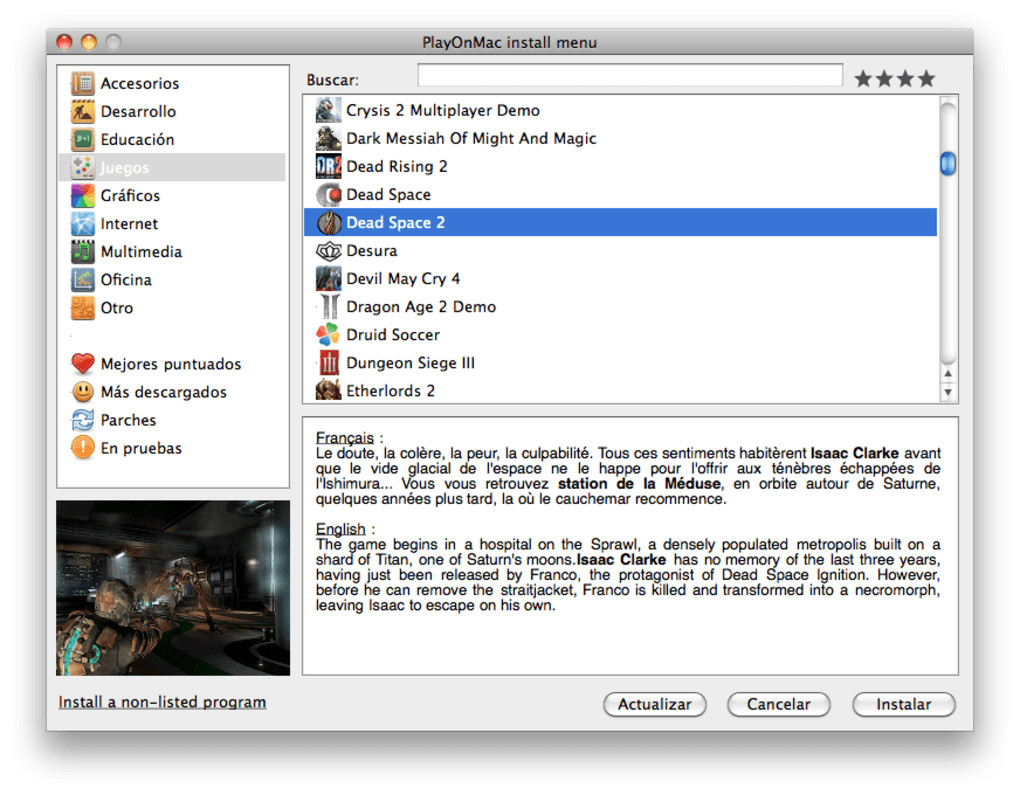
Task: Select the Druid Soccer text
Action: pos(393,334)
